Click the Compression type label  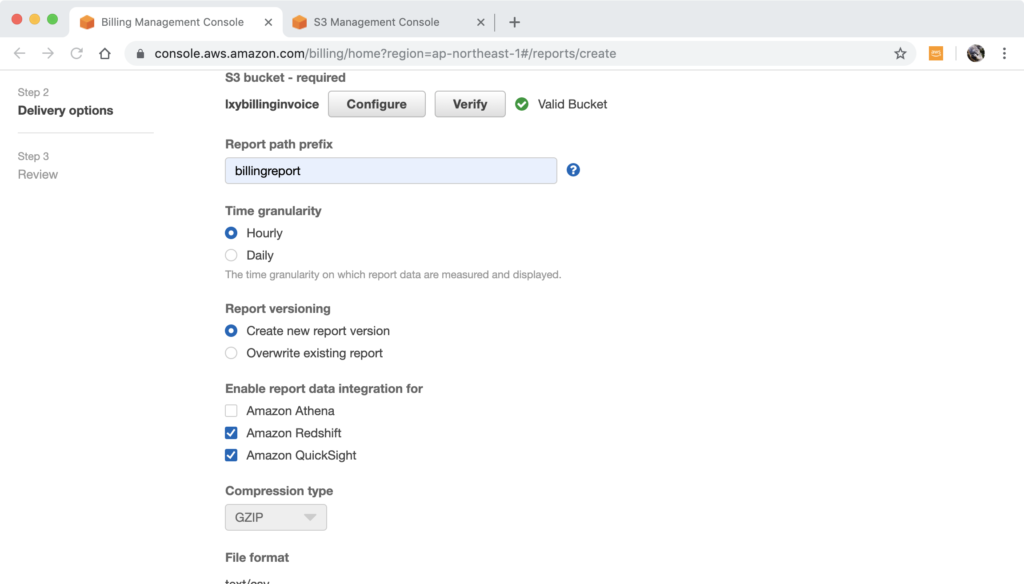point(279,491)
